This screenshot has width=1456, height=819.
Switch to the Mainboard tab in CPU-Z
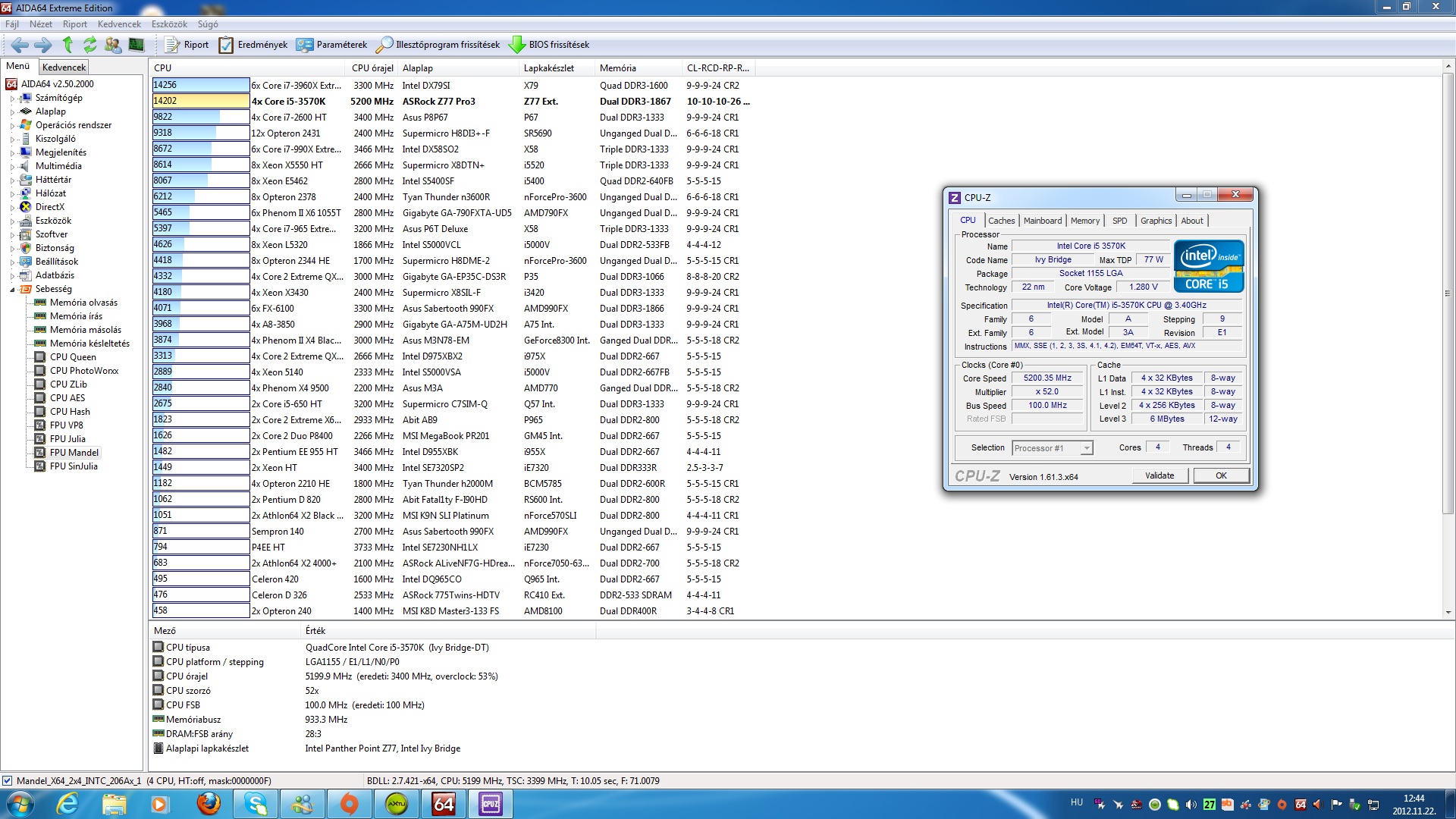tap(1043, 221)
